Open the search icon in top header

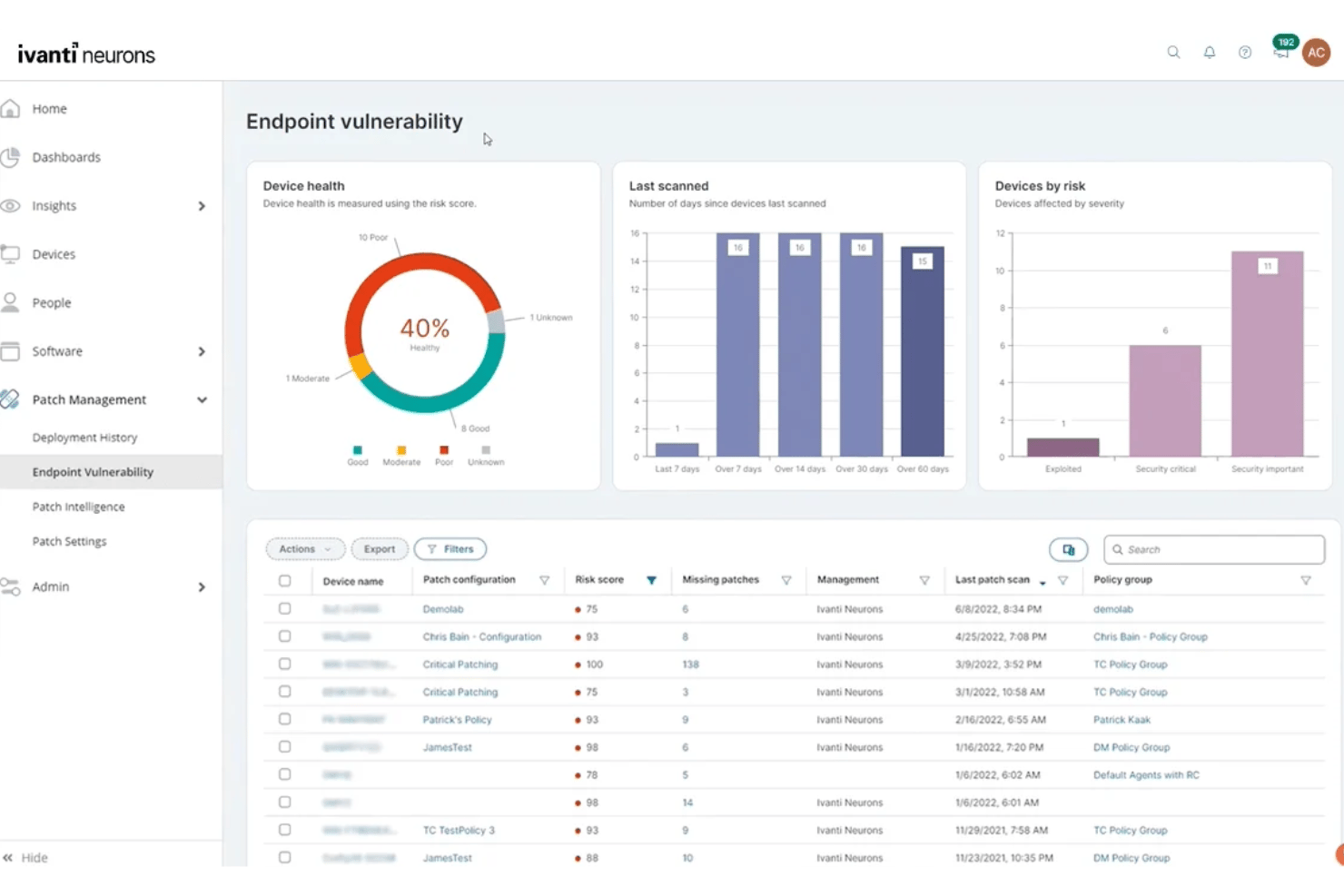point(1173,53)
